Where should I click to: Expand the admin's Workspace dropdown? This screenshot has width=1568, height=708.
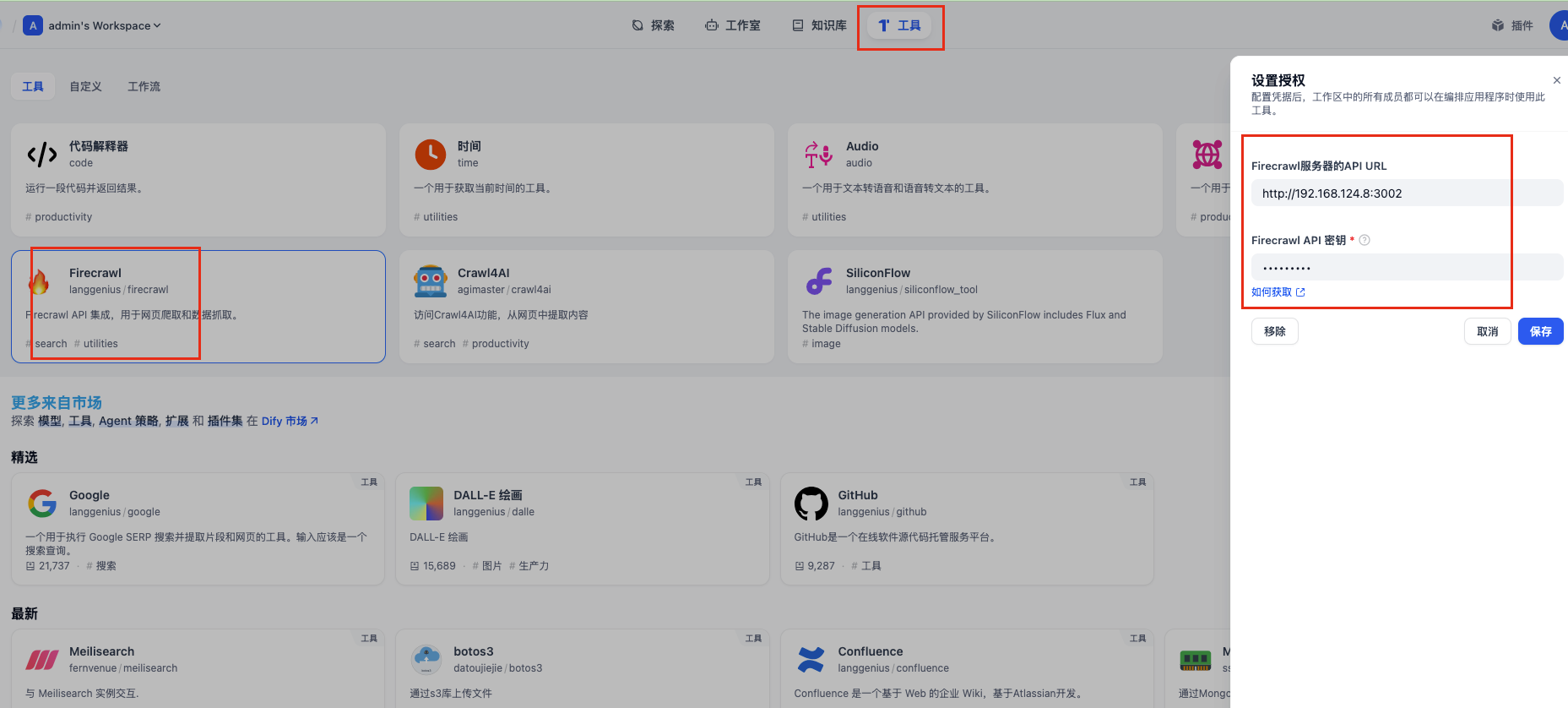[104, 25]
